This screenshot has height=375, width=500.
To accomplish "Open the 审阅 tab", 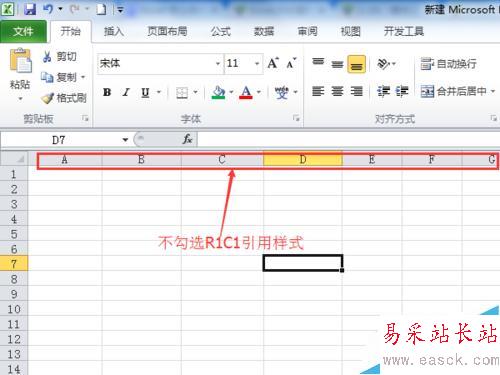I will point(307,31).
